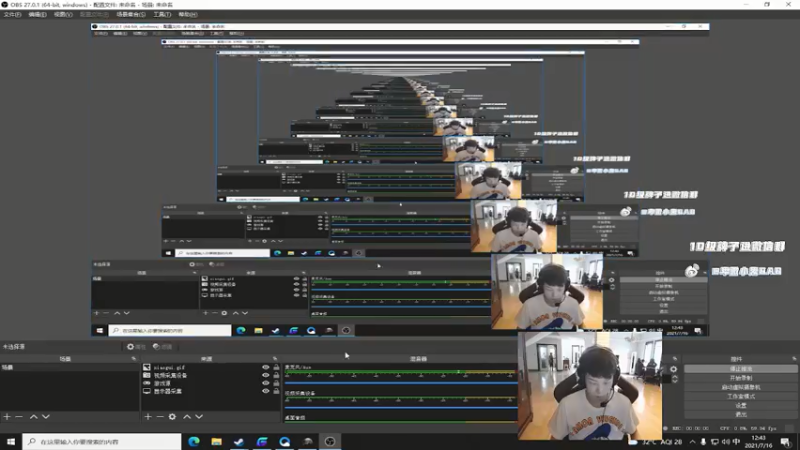Viewport: 800px width, 450px height.
Task: Open the Edit (编辑) menu
Action: click(37, 14)
